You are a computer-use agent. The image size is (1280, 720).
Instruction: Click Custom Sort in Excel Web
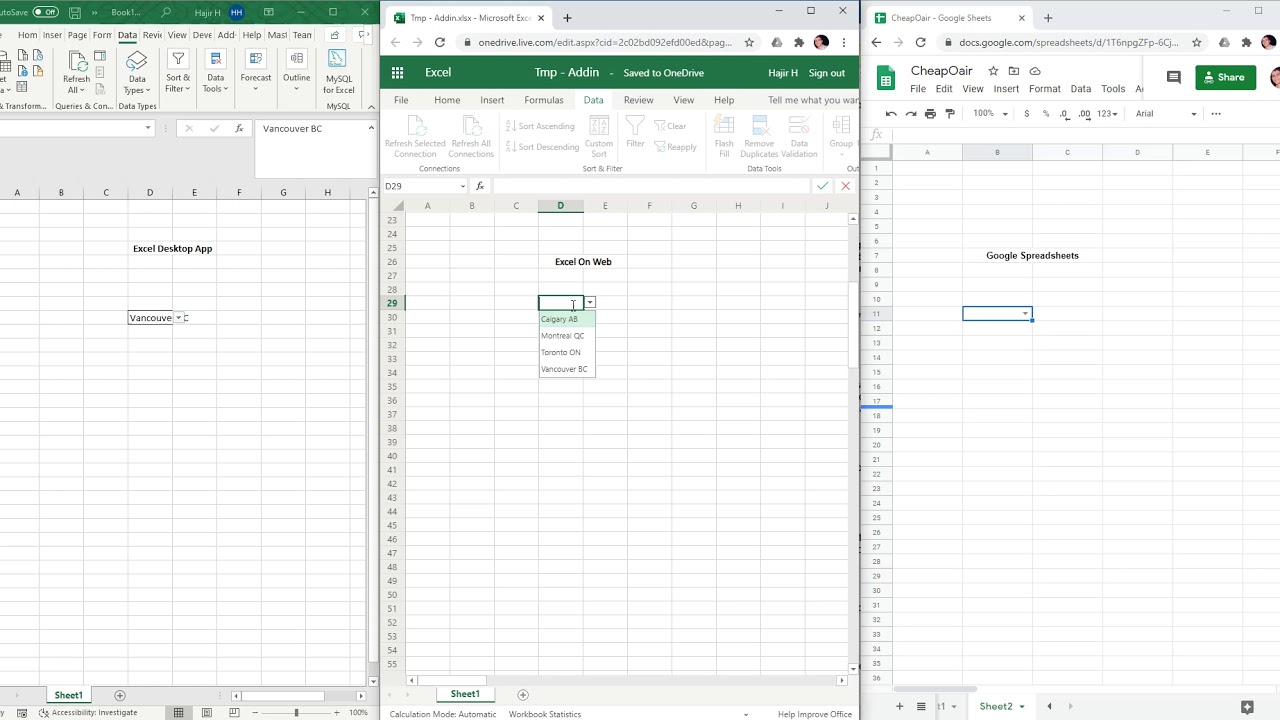599,137
